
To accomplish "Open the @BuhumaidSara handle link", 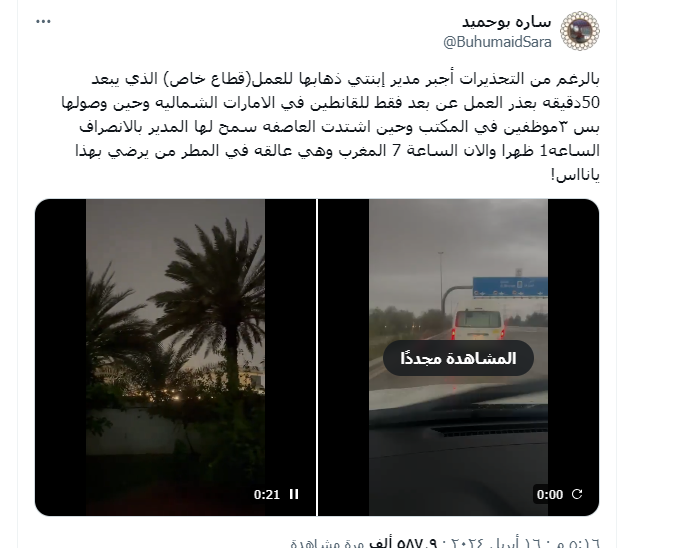I will pos(498,42).
